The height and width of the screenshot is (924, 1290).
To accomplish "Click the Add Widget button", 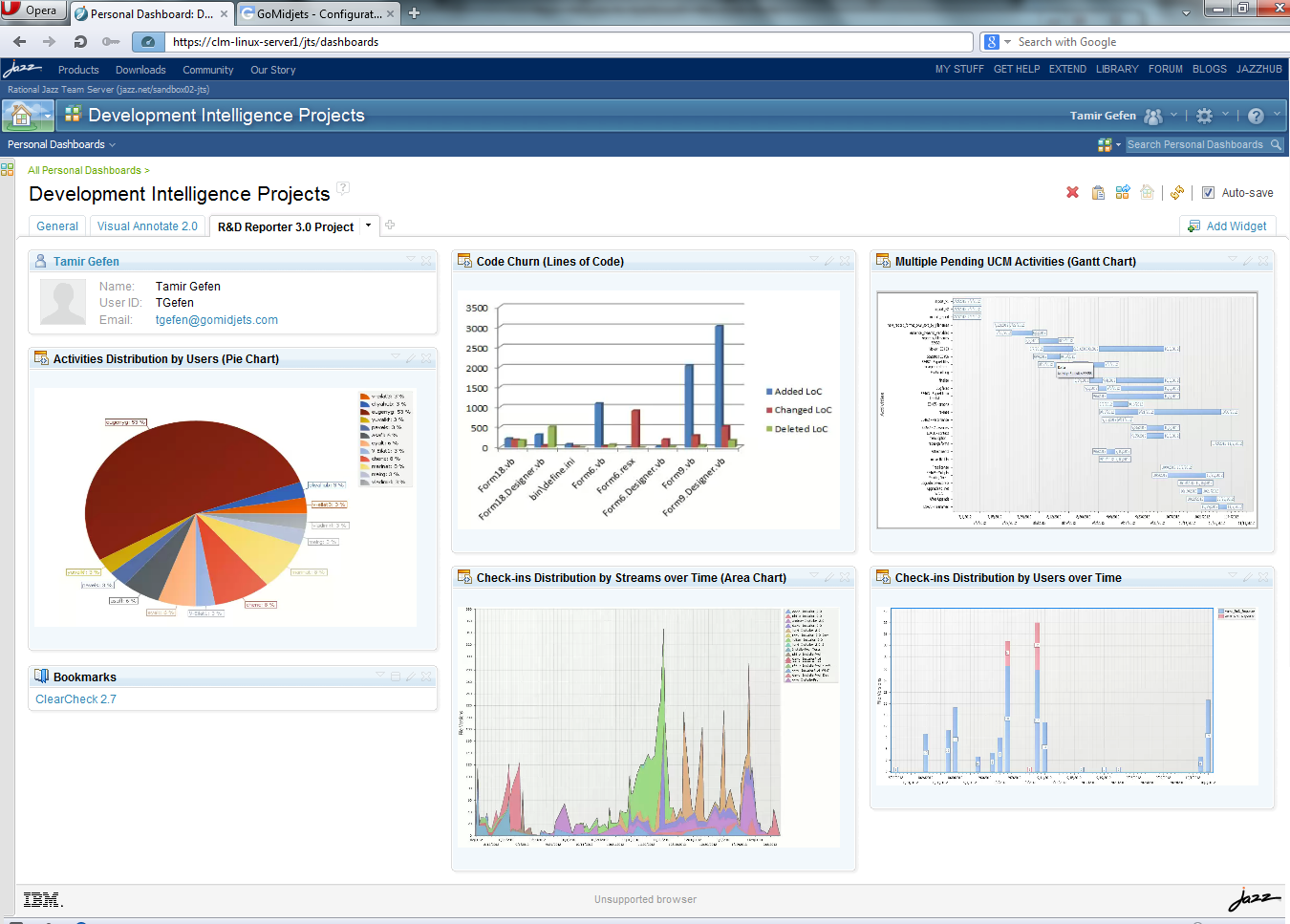I will tap(1228, 226).
